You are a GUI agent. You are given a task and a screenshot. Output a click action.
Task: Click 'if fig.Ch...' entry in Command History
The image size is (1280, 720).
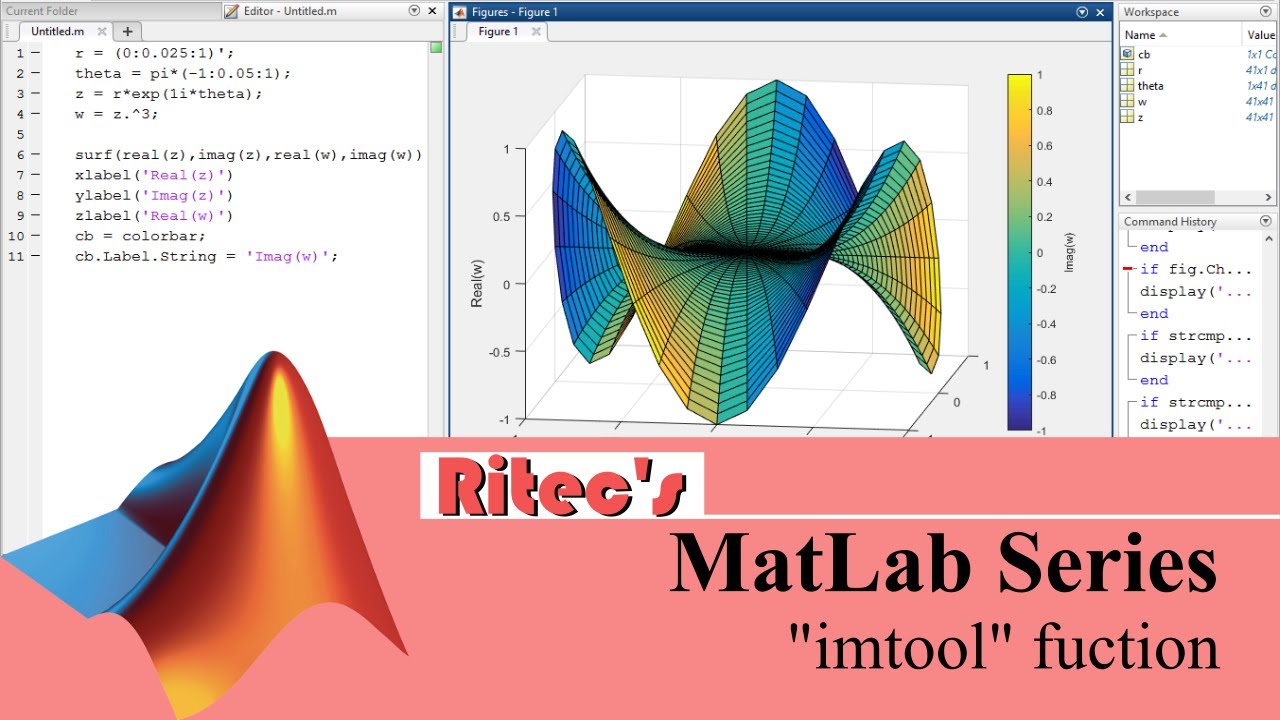click(1196, 269)
